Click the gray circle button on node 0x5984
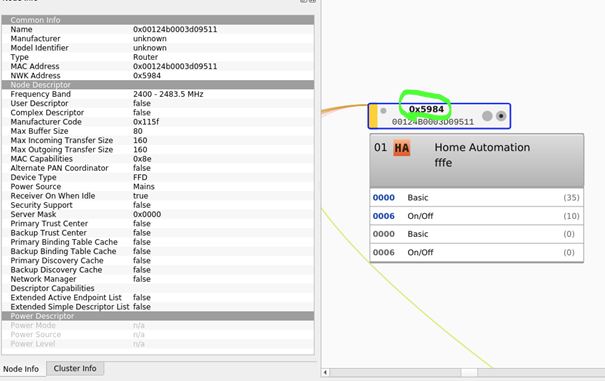Screen dimensions: 605x381 [x=487, y=116]
